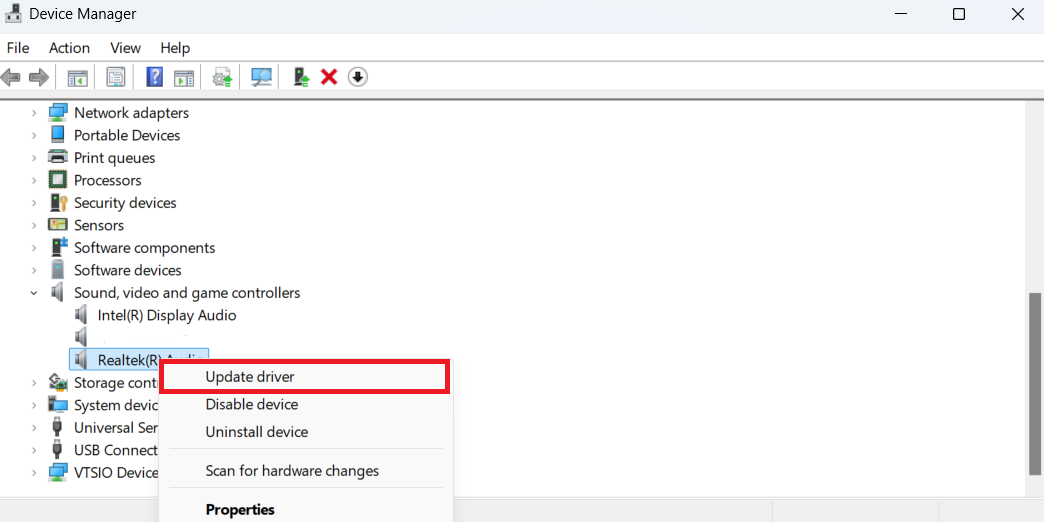Click the Storage controllers category icon
The width and height of the screenshot is (1044, 522).
click(58, 383)
